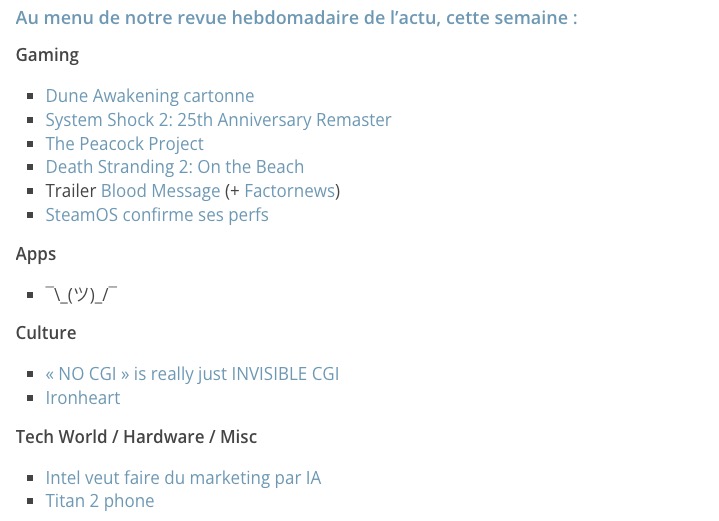Viewport: 719px width, 521px height.
Task: Click the word Trailer before Blood Message
Action: pyautogui.click(x=71, y=191)
